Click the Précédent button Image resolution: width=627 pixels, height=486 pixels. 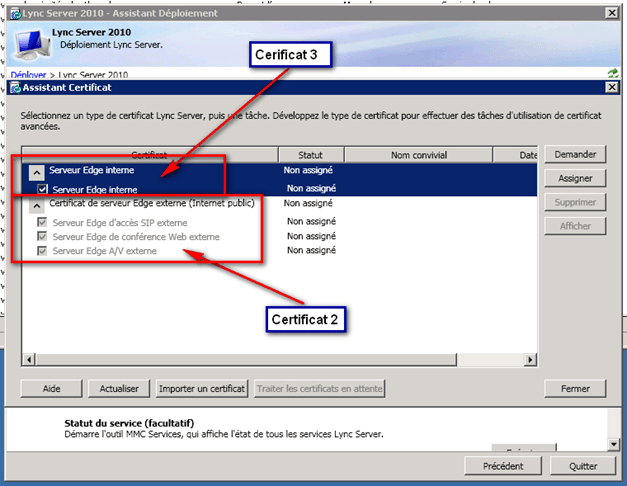[x=503, y=466]
